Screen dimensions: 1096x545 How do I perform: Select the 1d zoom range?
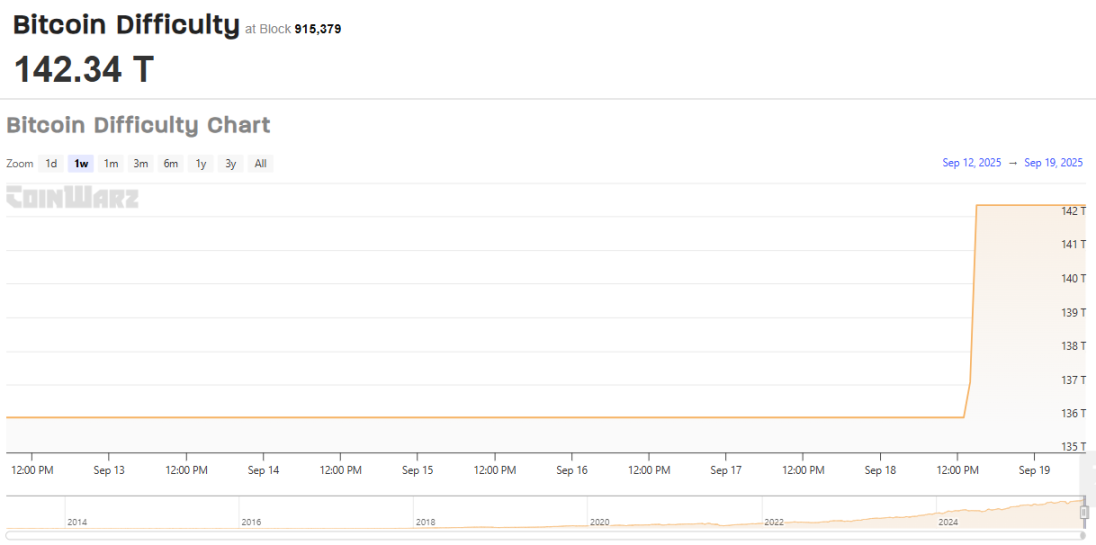(51, 164)
